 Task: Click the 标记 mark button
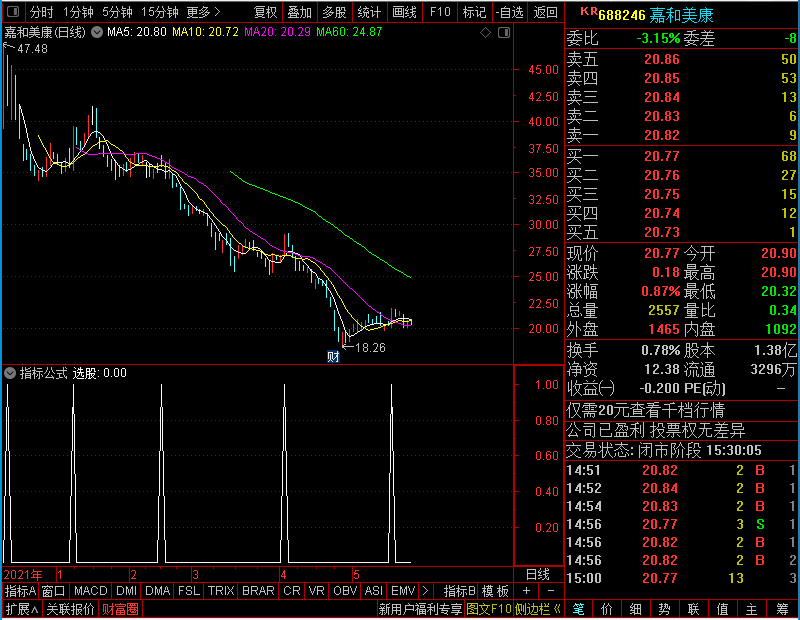click(x=474, y=12)
